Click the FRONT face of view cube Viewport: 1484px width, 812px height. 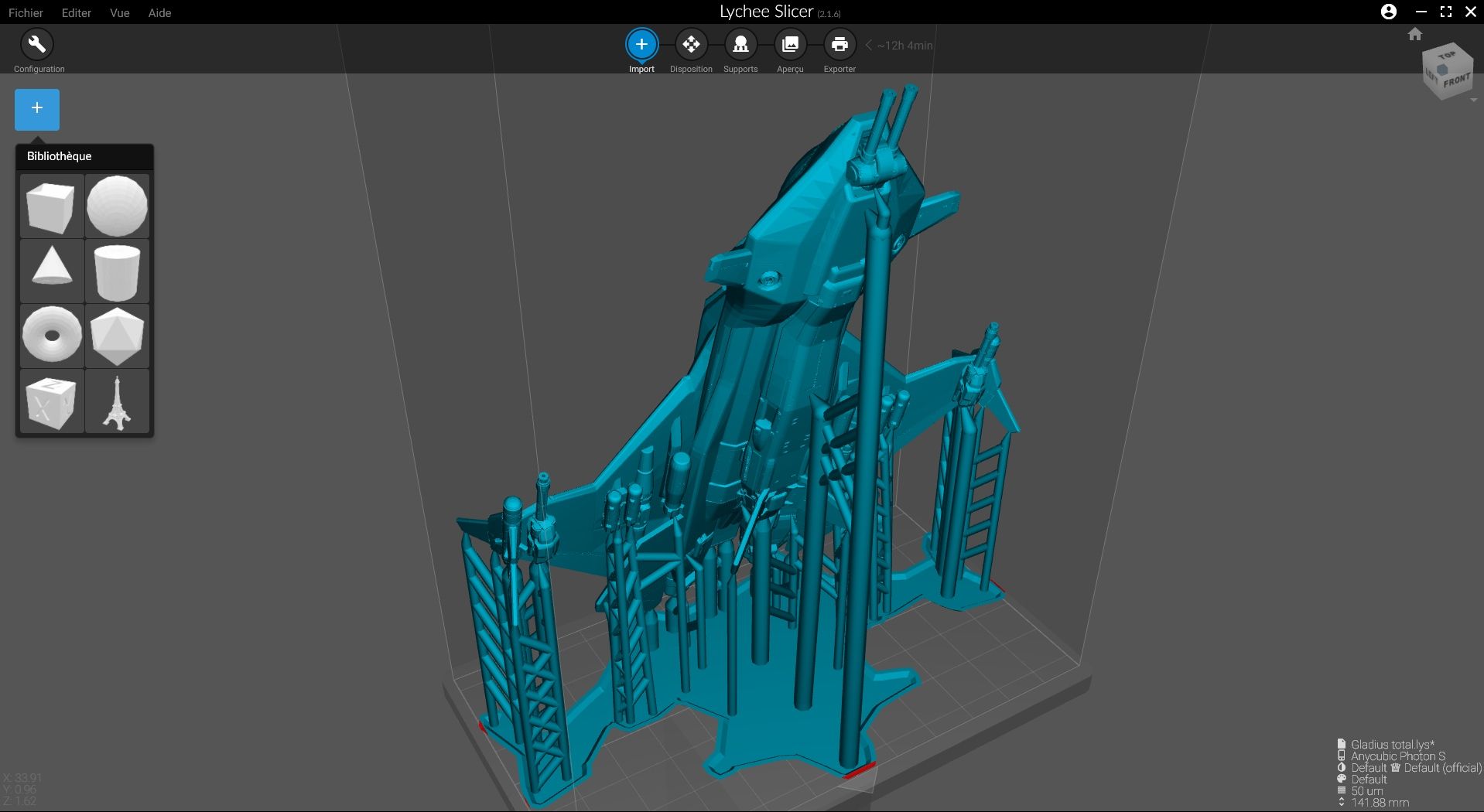pos(1456,80)
